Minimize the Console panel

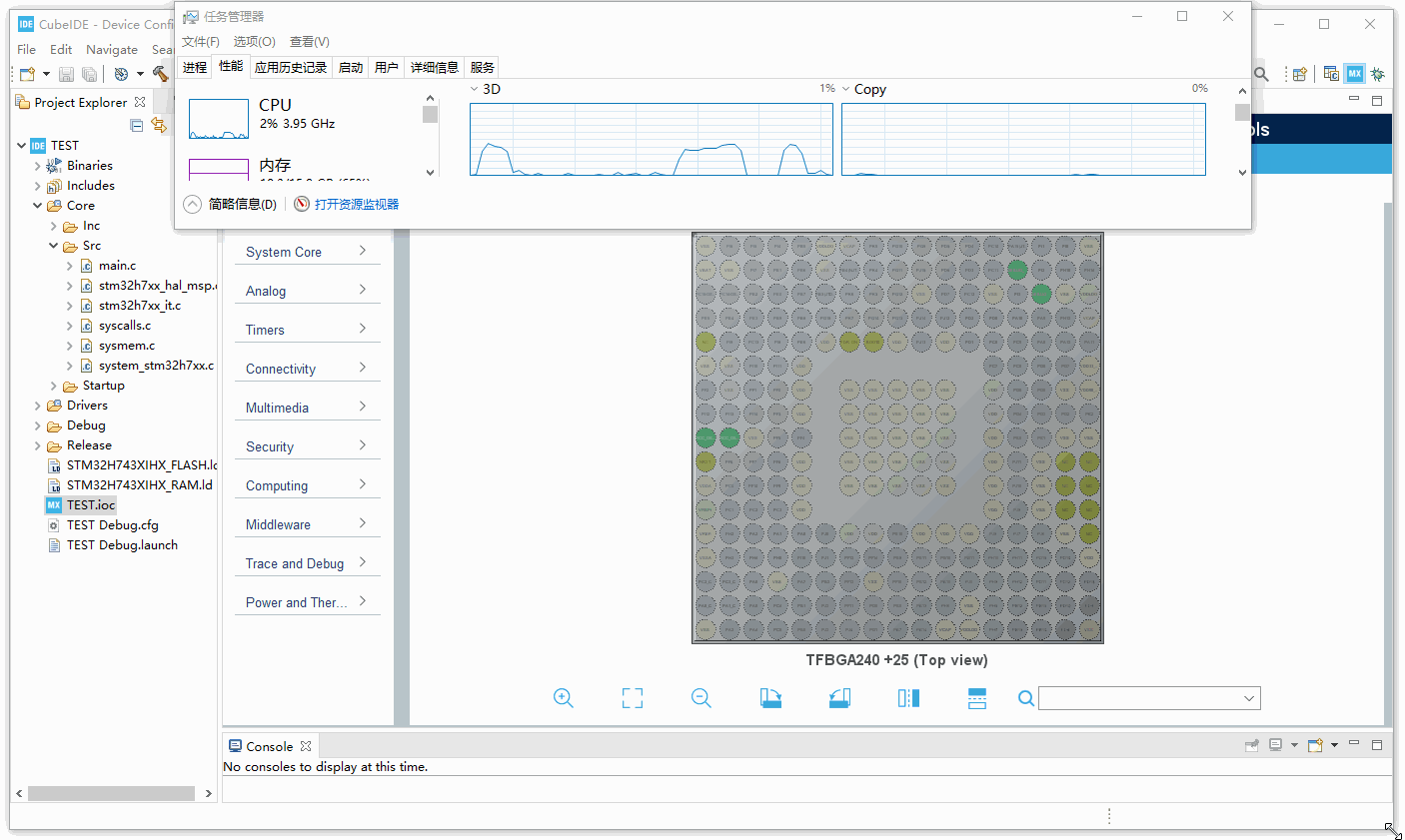click(1354, 743)
